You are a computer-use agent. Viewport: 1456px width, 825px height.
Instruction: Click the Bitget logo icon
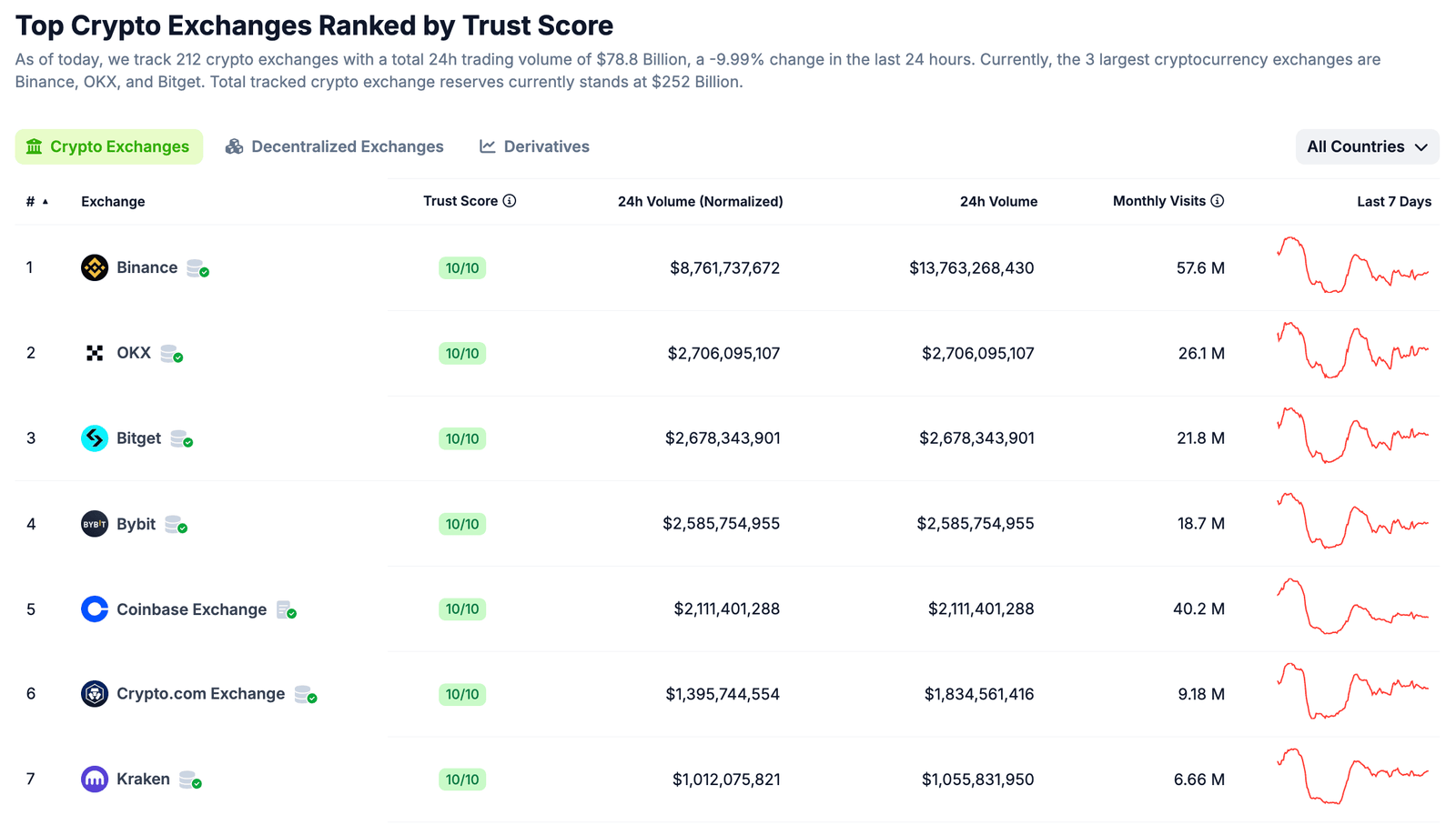(x=95, y=438)
